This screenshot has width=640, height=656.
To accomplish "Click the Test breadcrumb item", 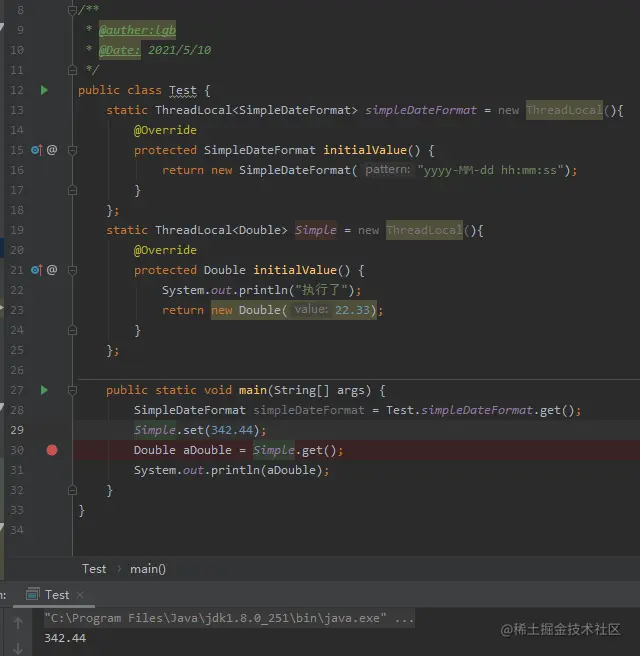I will (94, 569).
